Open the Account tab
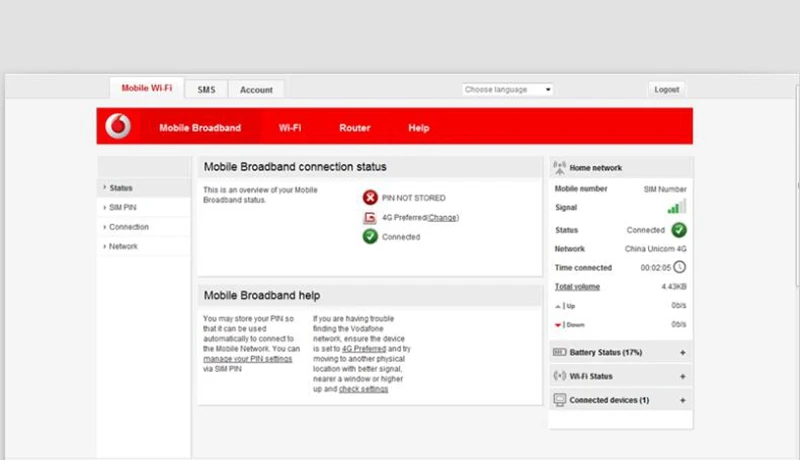 (x=256, y=90)
